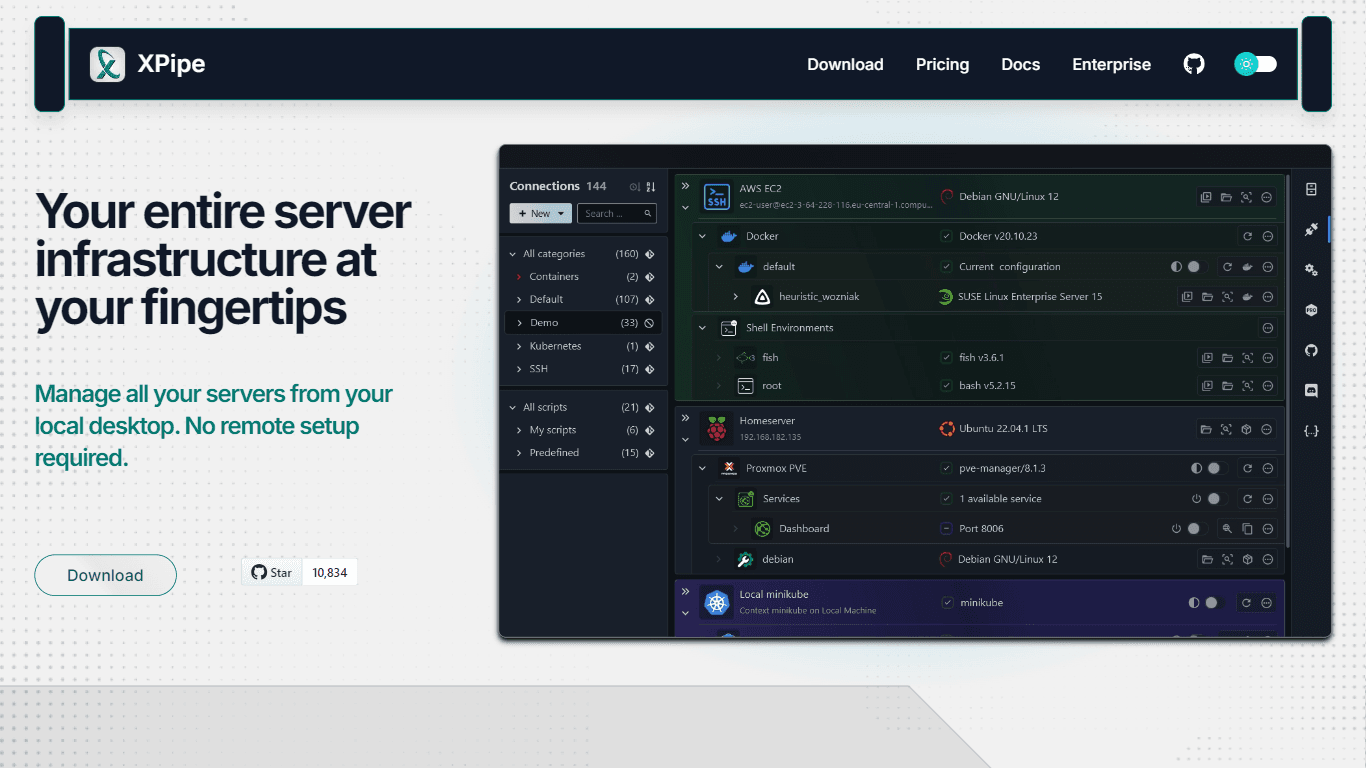Image resolution: width=1366 pixels, height=768 pixels.
Task: Go to the Docs menu item
Action: coord(1020,64)
